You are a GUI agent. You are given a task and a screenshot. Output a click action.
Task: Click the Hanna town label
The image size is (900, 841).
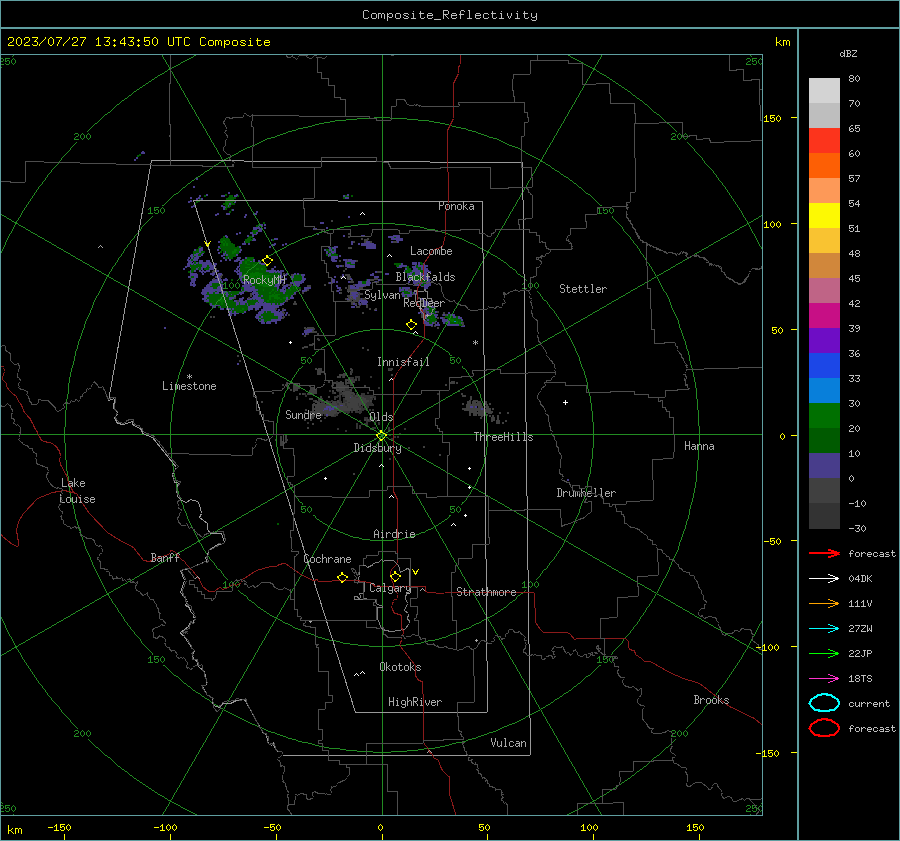[699, 446]
